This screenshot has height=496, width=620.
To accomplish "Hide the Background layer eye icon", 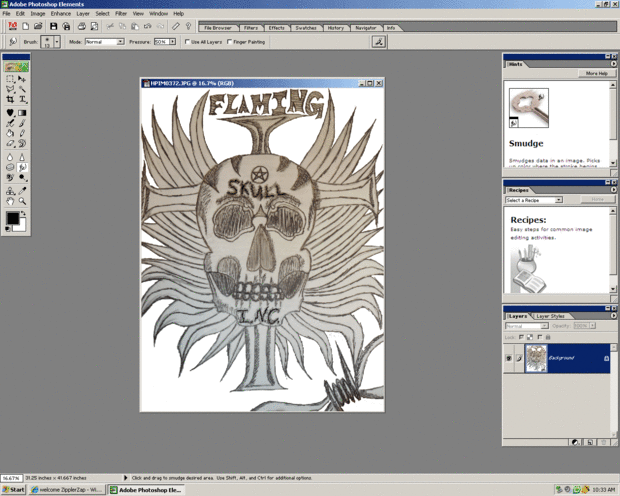I will click(x=509, y=358).
